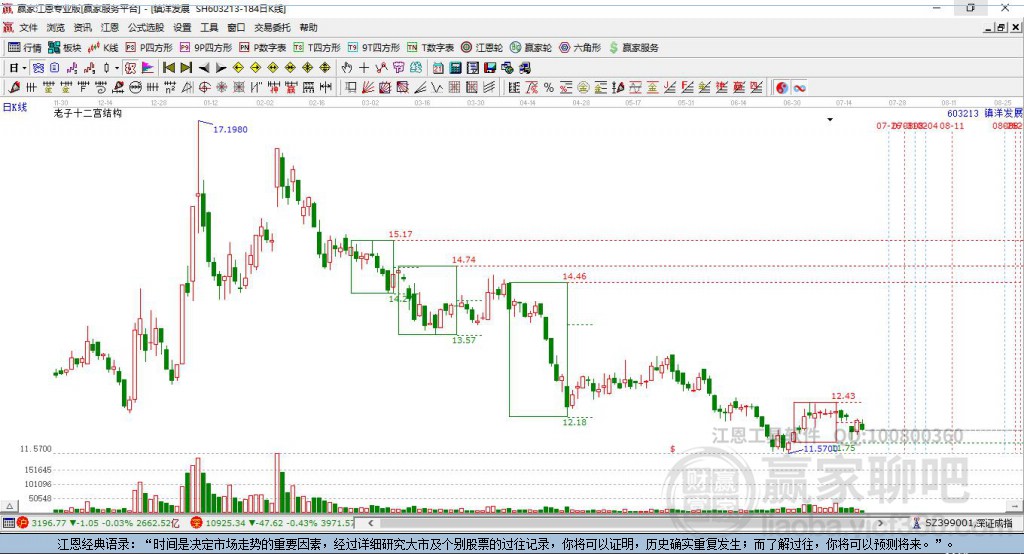Open the T数字表 time table
Viewport: 1024px width, 554px height.
[430, 47]
